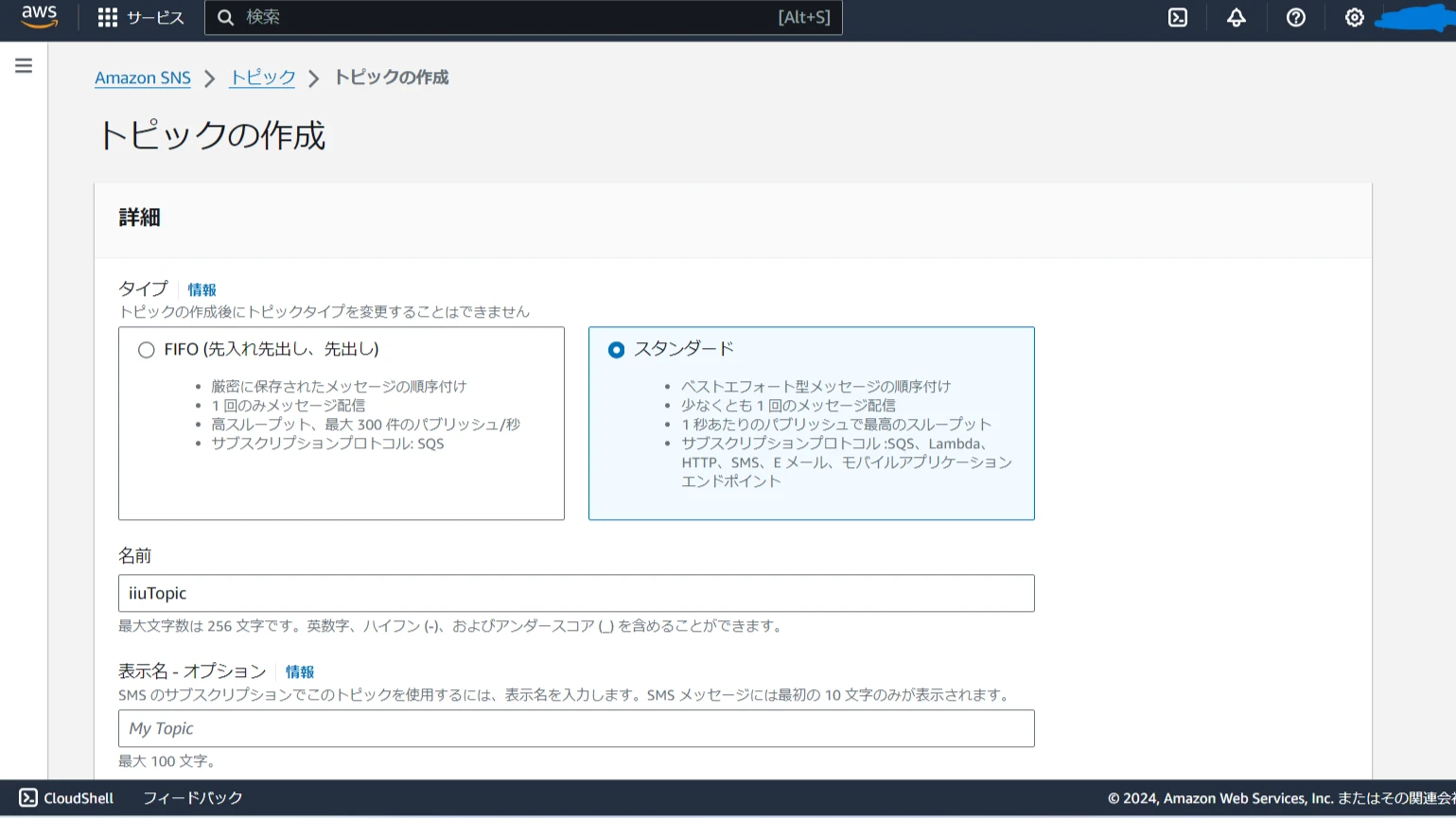Open 情報 link next to 表示名

[x=300, y=671]
